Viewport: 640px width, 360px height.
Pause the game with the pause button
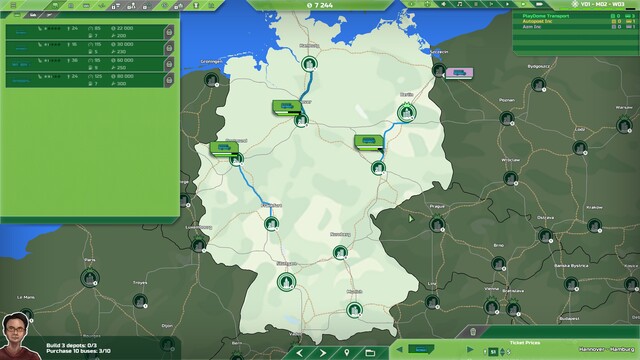pyautogui.click(x=476, y=4)
